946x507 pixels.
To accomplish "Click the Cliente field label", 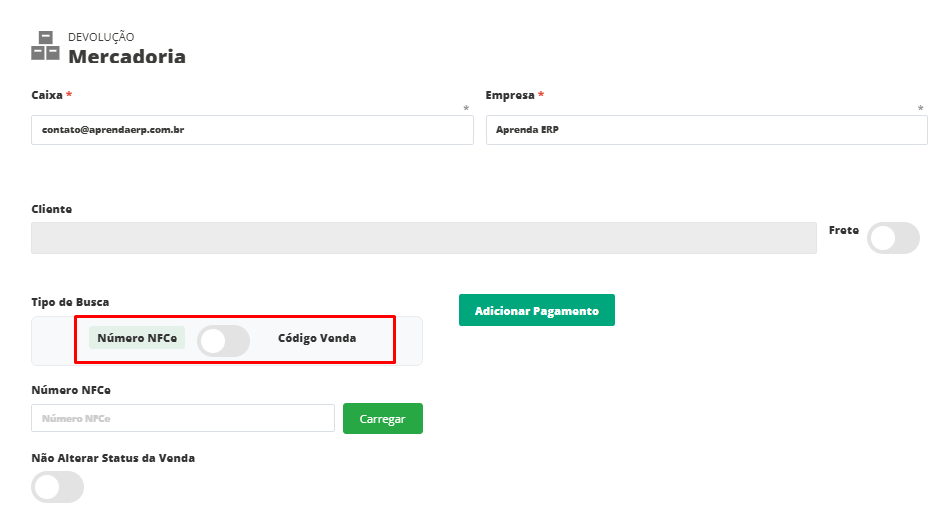I will 52,209.
